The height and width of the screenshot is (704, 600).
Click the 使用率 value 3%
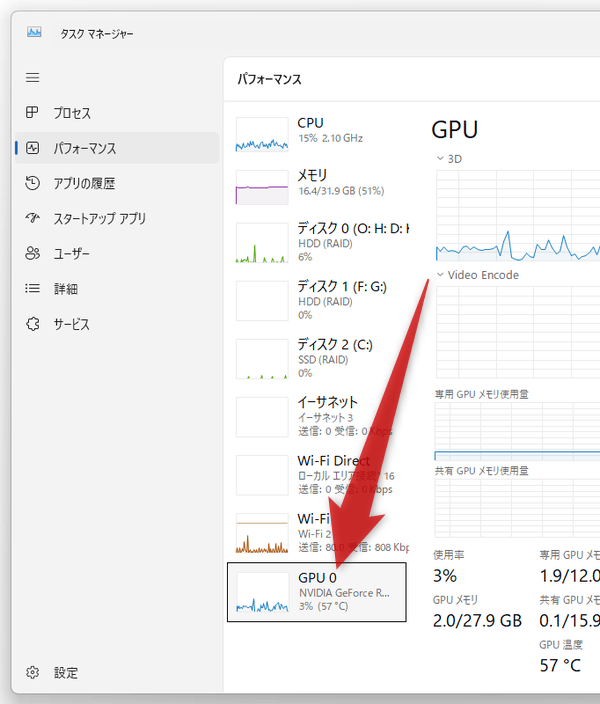point(445,576)
